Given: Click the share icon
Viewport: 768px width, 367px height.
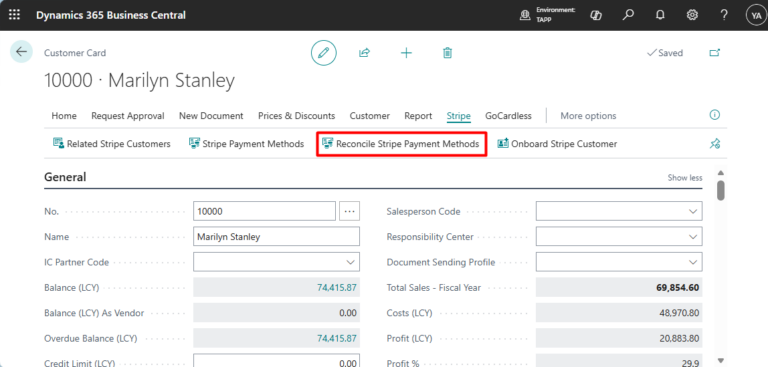Looking at the screenshot, I should coord(364,53).
